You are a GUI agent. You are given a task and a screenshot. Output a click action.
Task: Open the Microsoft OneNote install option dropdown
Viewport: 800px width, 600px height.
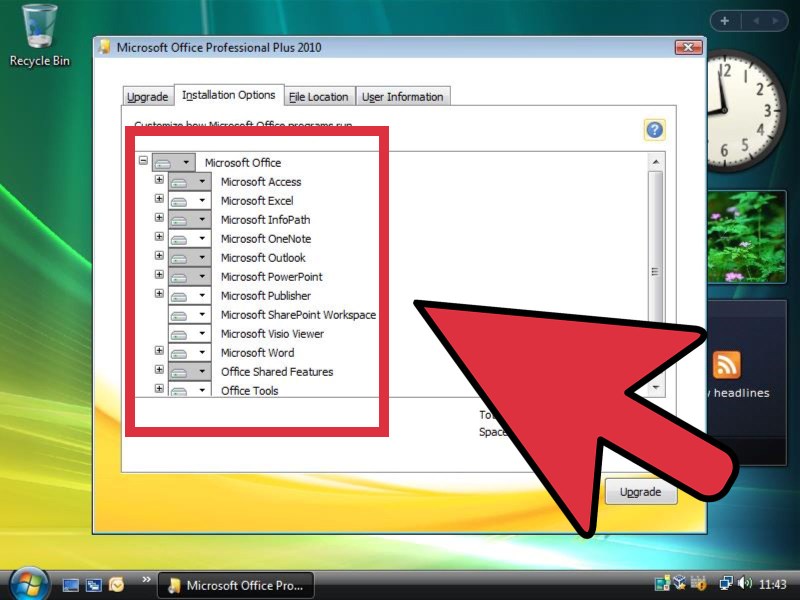[x=190, y=239]
